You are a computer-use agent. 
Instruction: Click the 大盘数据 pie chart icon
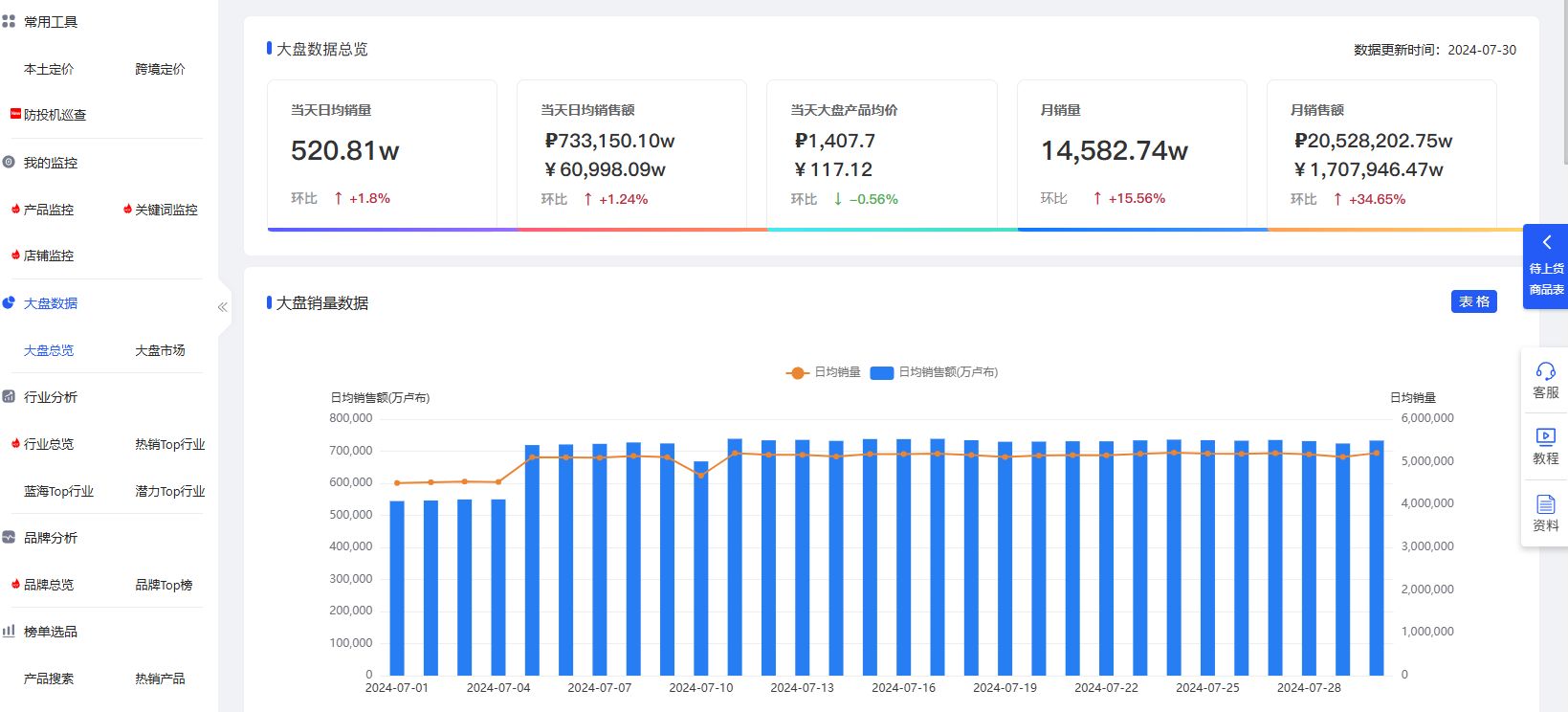[9, 302]
